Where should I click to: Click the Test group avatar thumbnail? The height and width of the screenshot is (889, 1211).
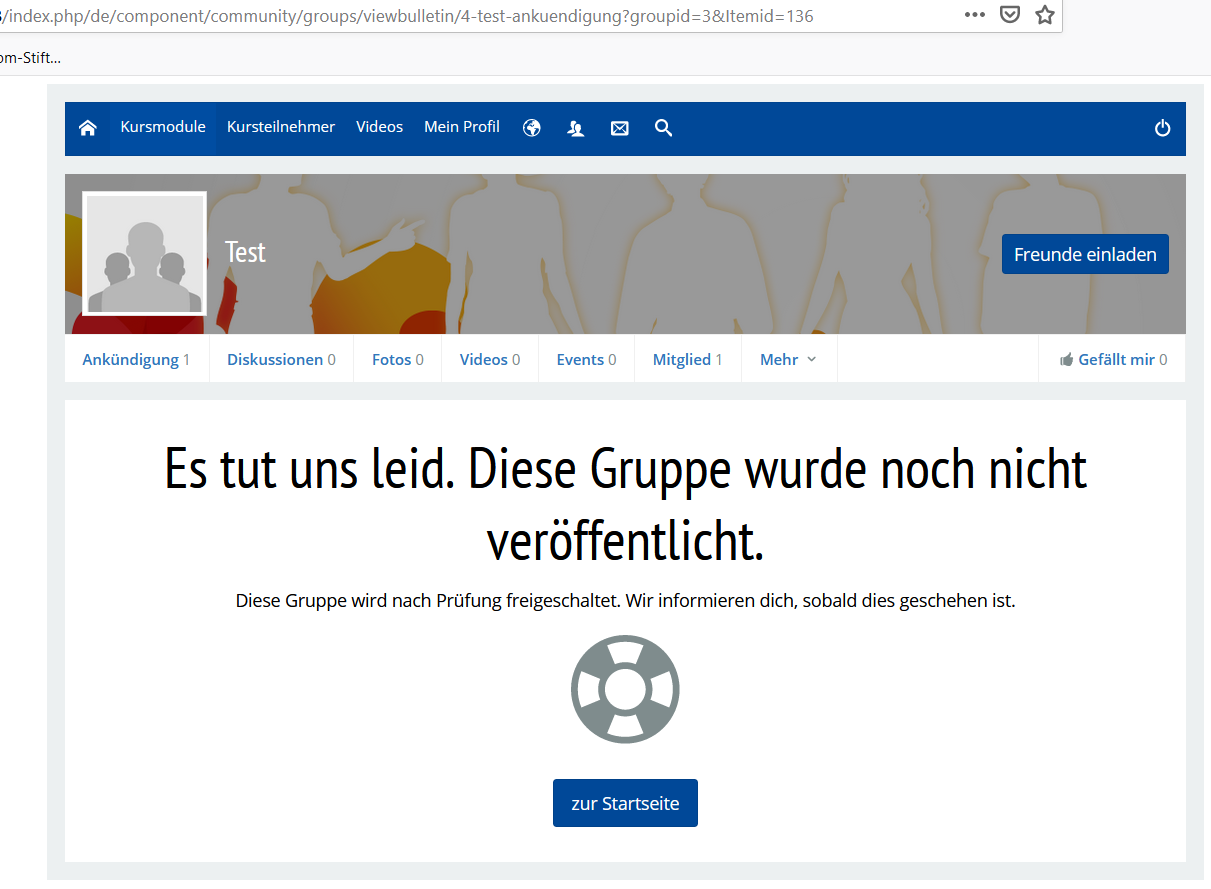(x=145, y=254)
